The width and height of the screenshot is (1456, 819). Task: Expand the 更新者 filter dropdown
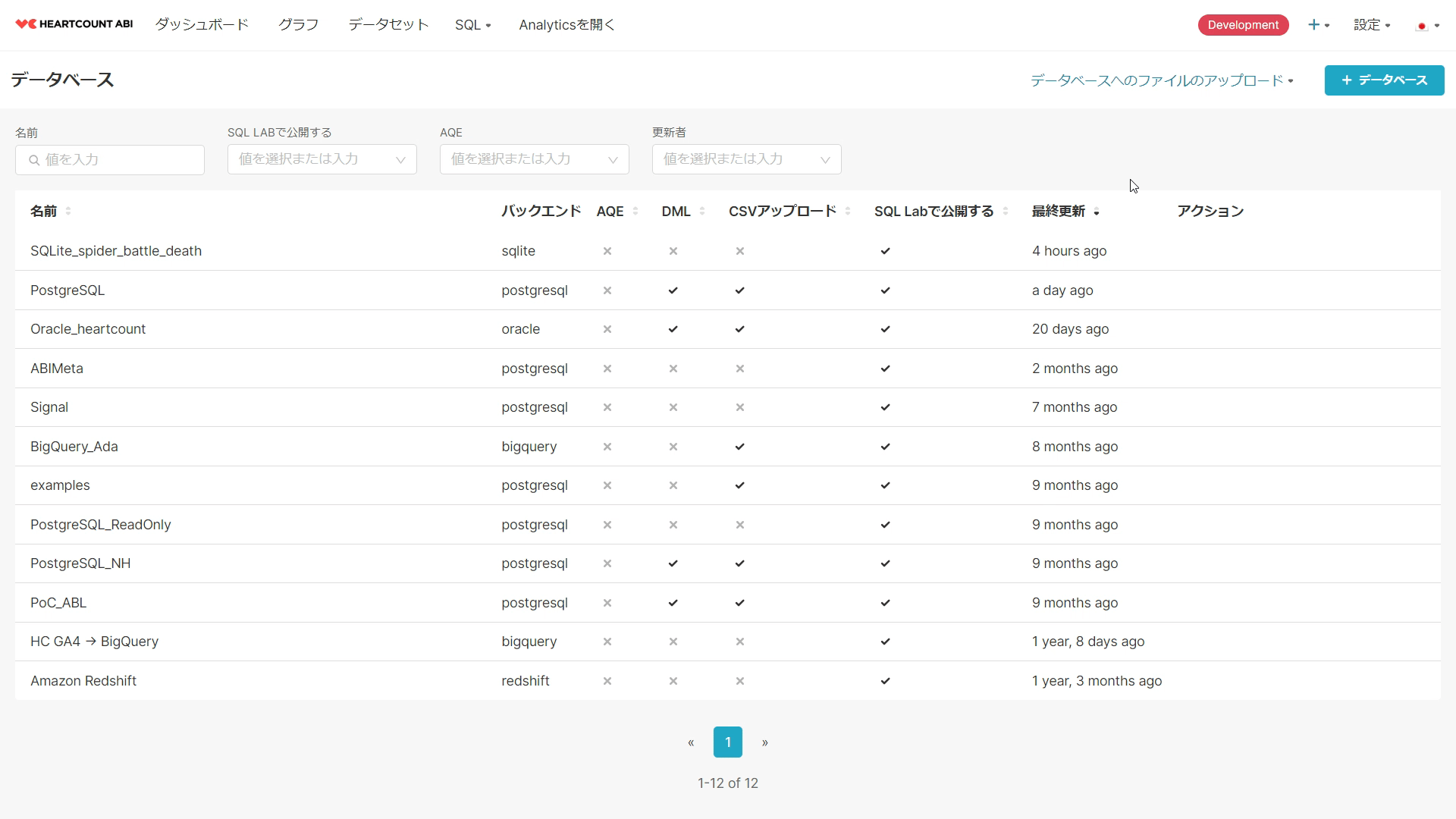(824, 159)
